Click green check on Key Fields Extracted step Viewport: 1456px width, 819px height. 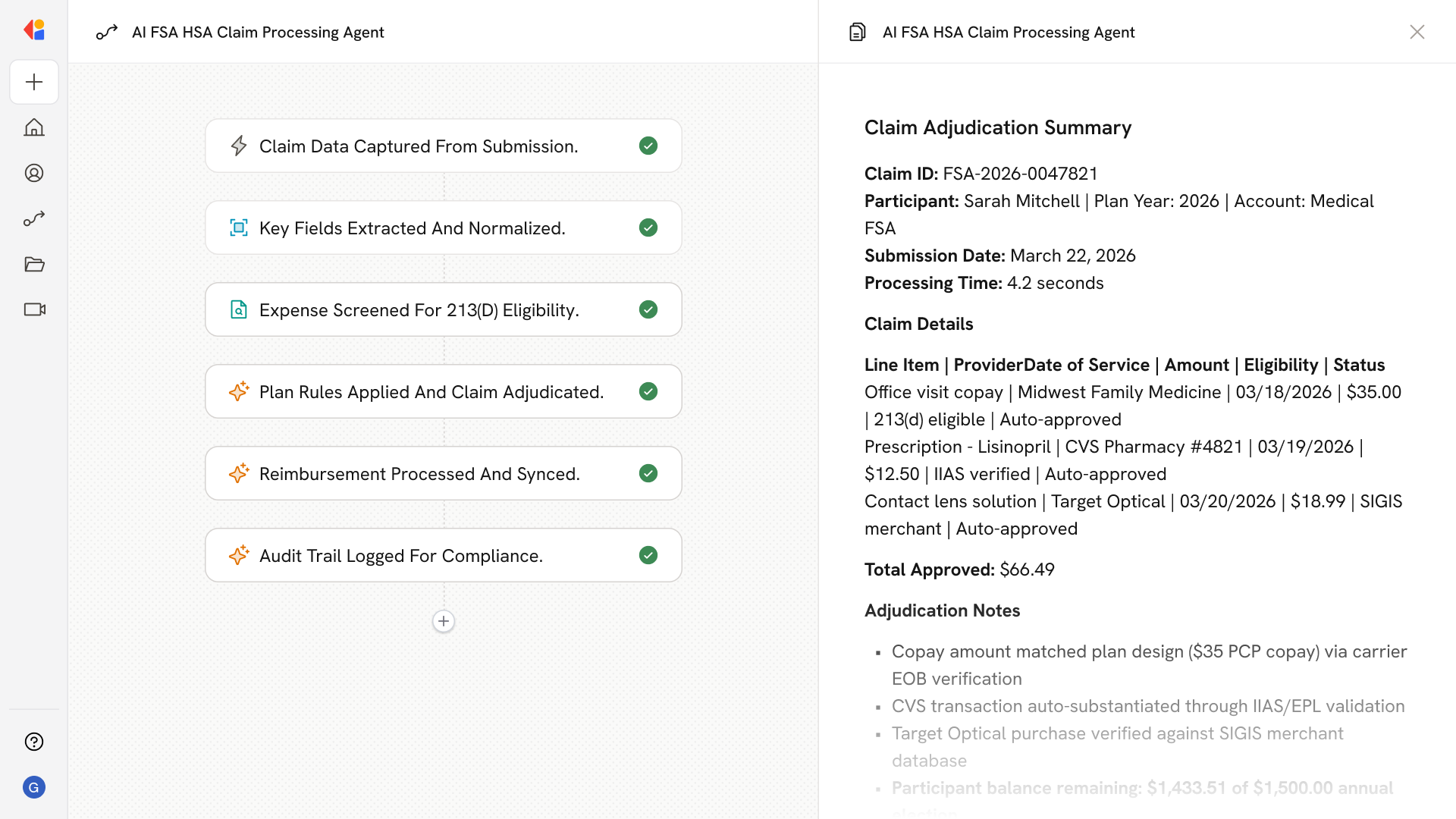point(648,227)
